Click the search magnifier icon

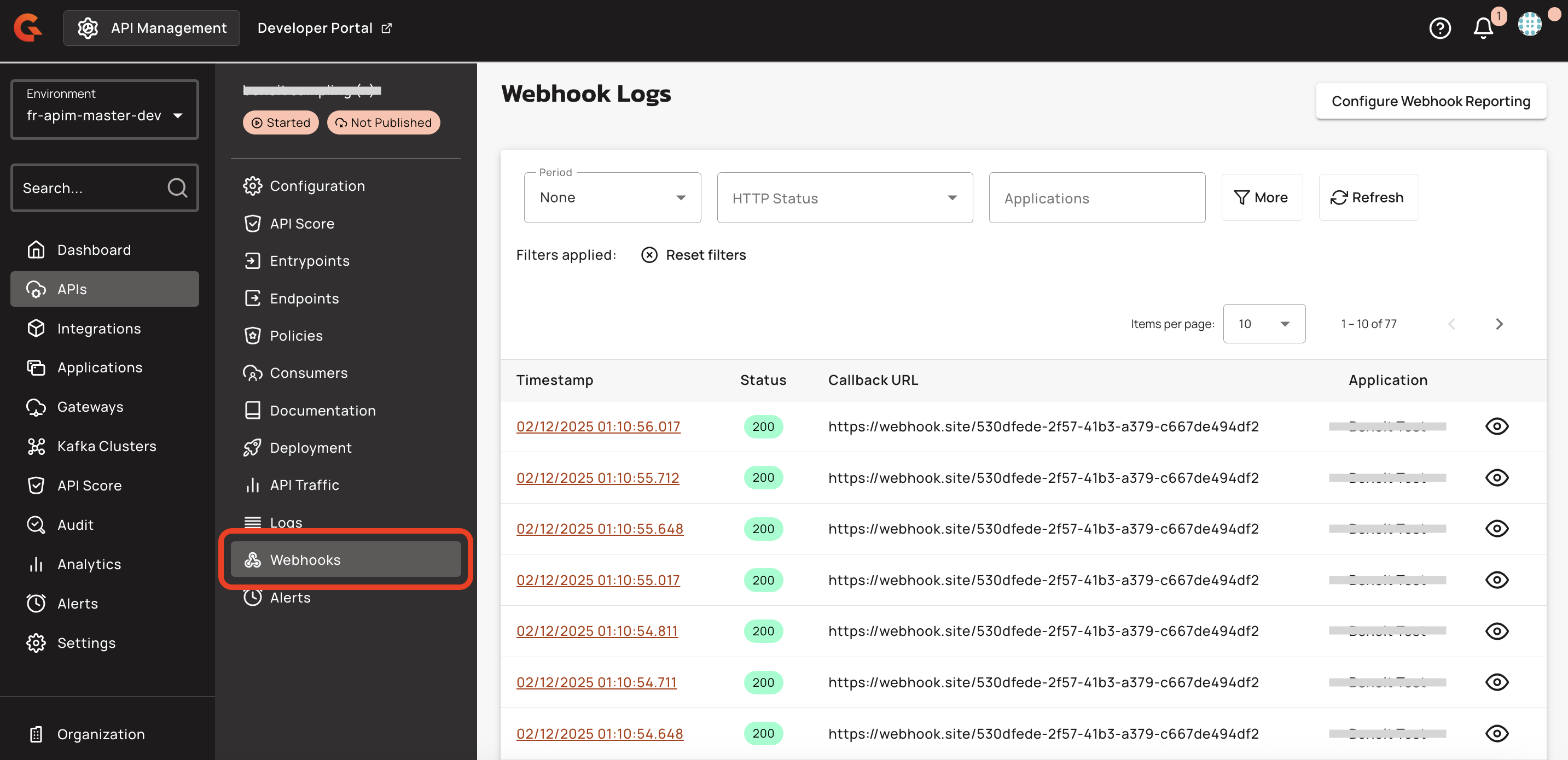coord(177,188)
